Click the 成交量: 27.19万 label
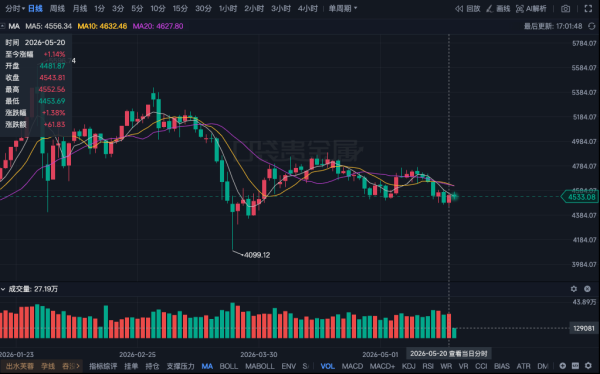The height and width of the screenshot is (374, 600). [33, 289]
